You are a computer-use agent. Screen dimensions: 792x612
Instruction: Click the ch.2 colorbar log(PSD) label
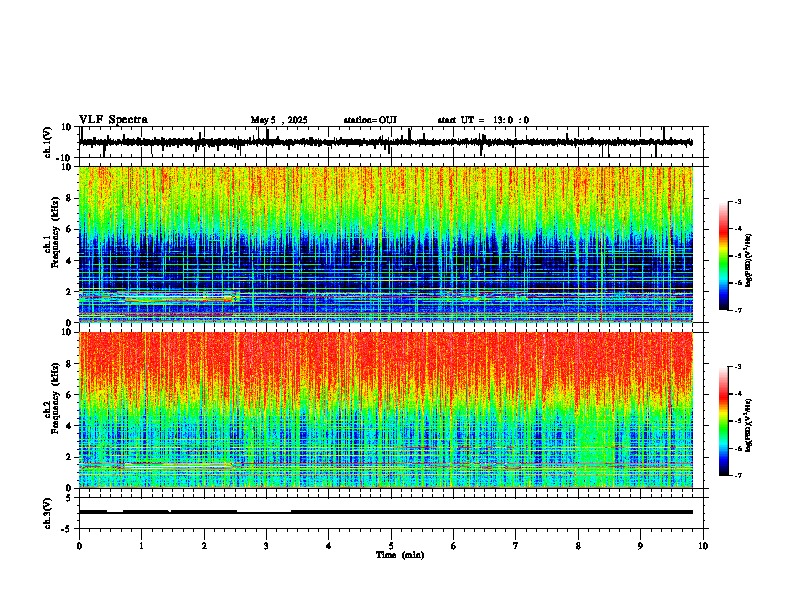[748, 426]
